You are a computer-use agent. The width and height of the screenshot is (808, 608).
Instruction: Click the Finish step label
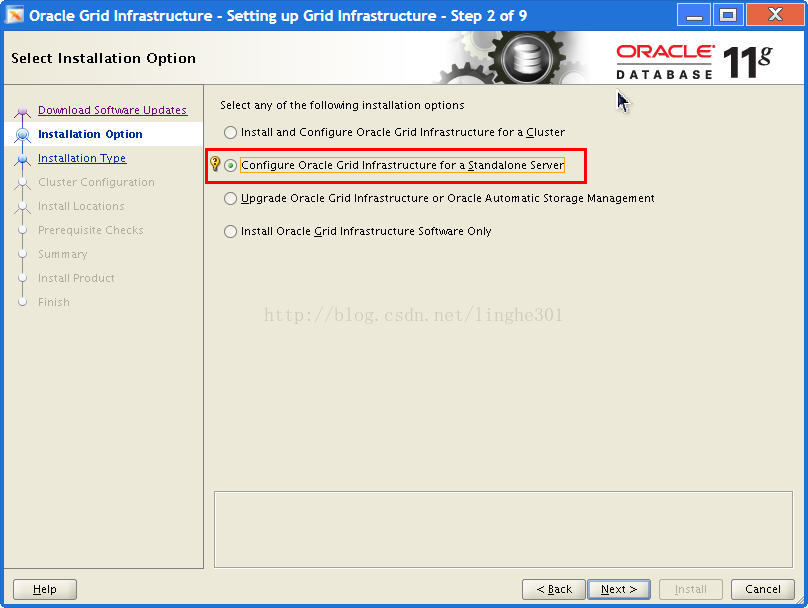(x=54, y=302)
